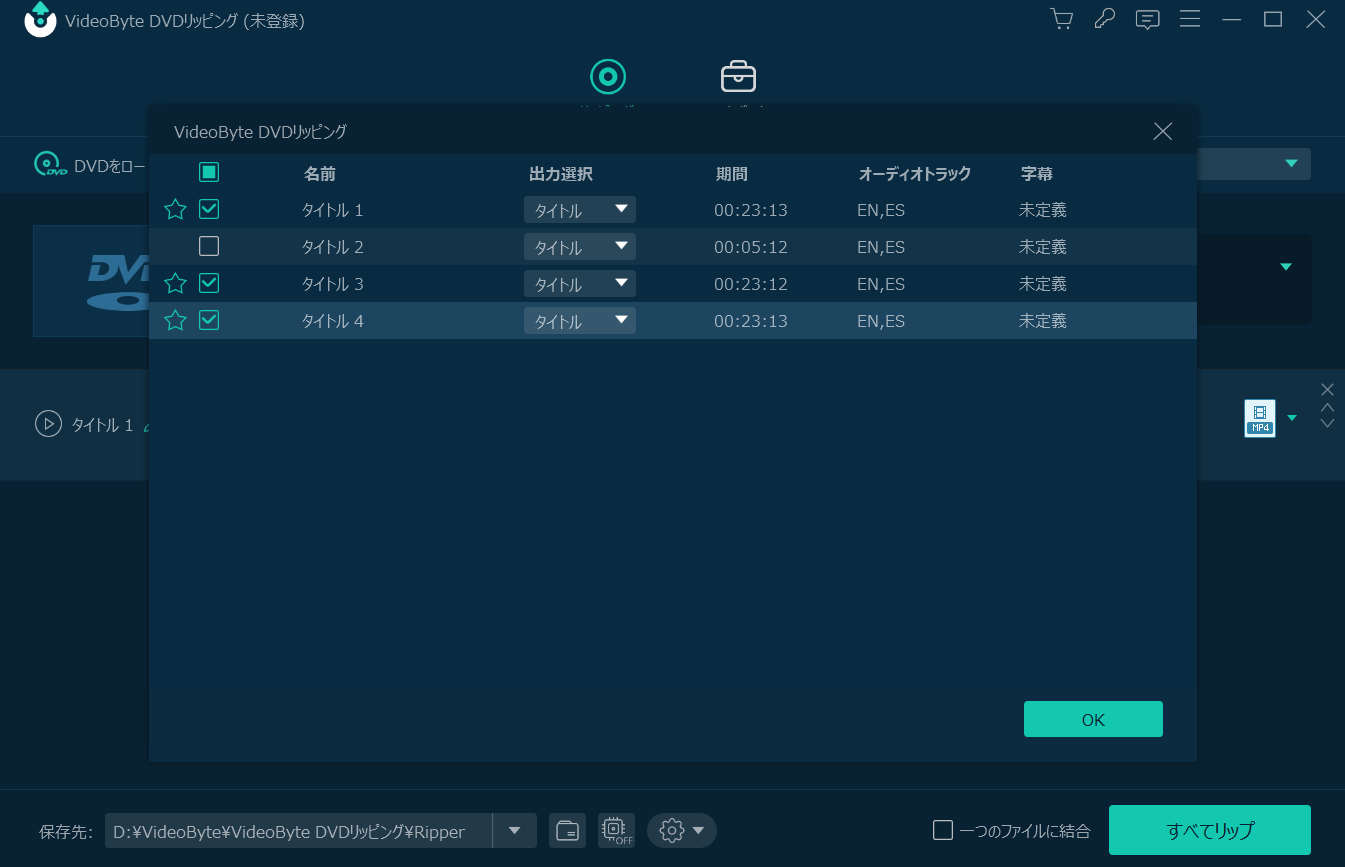Open the feedback chat icon
The image size is (1345, 867).
coord(1147,20)
